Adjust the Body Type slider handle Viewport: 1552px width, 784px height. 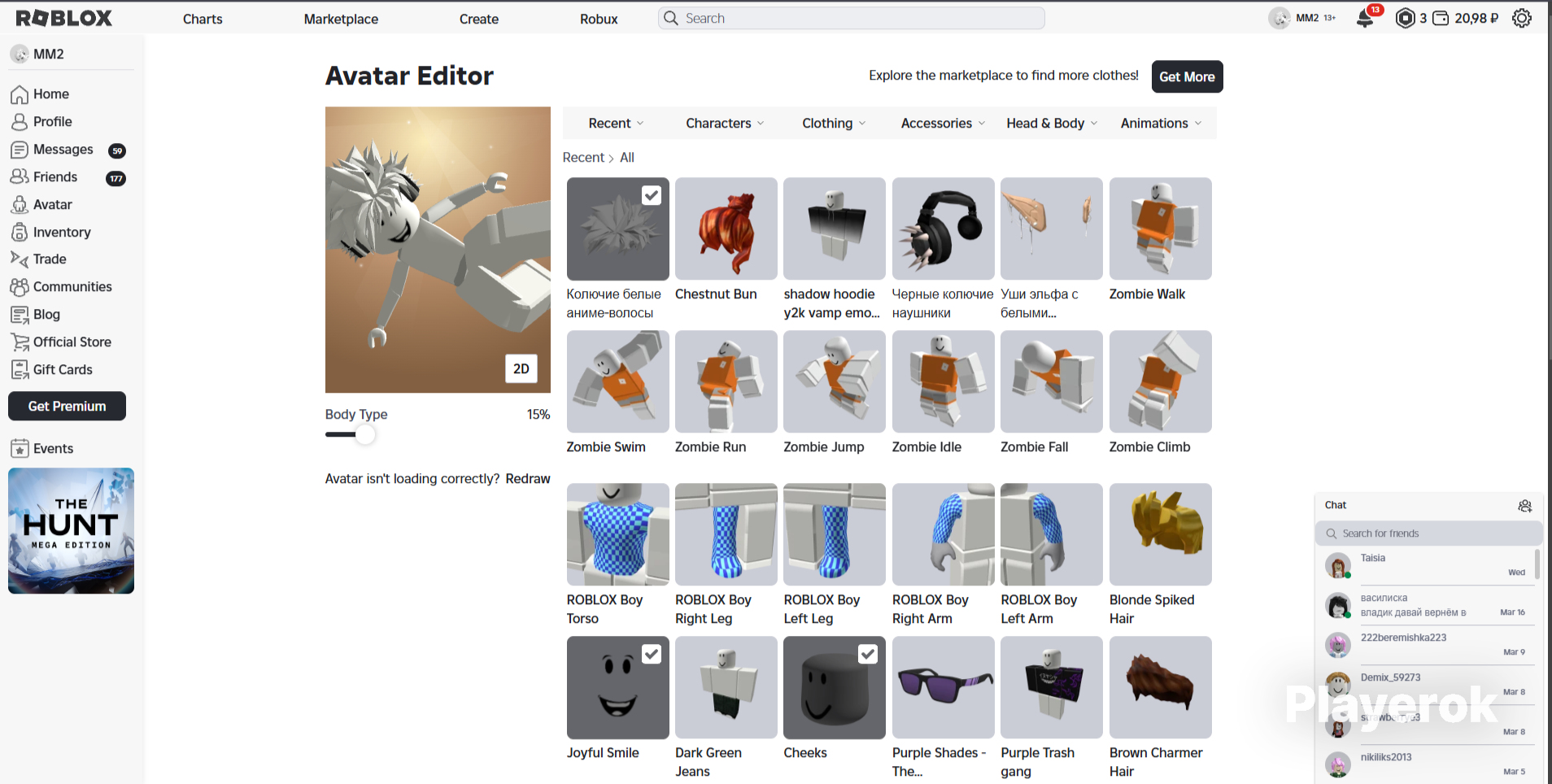(365, 434)
